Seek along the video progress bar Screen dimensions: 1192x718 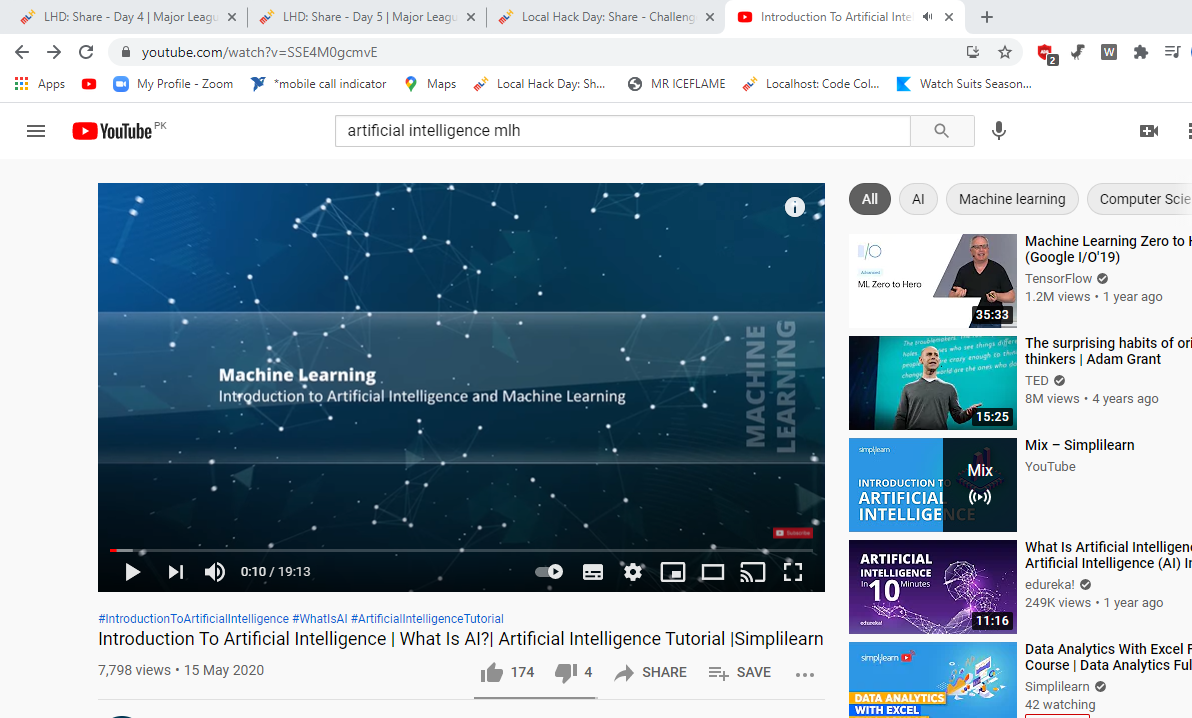tap(461, 550)
